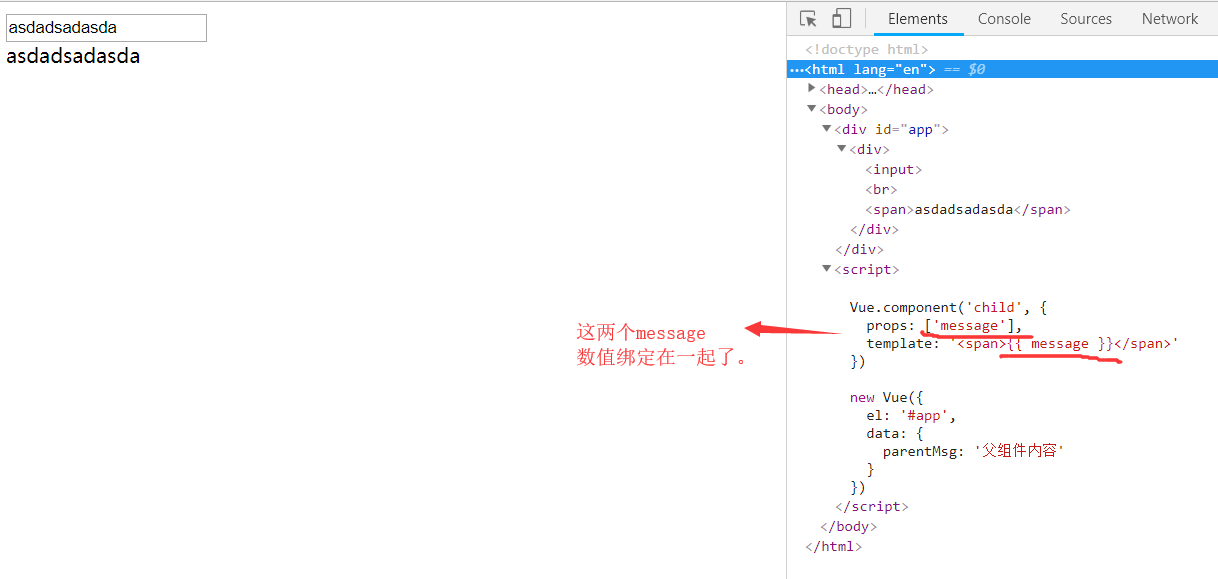Click the doctype html line
The width and height of the screenshot is (1218, 579).
click(867, 49)
